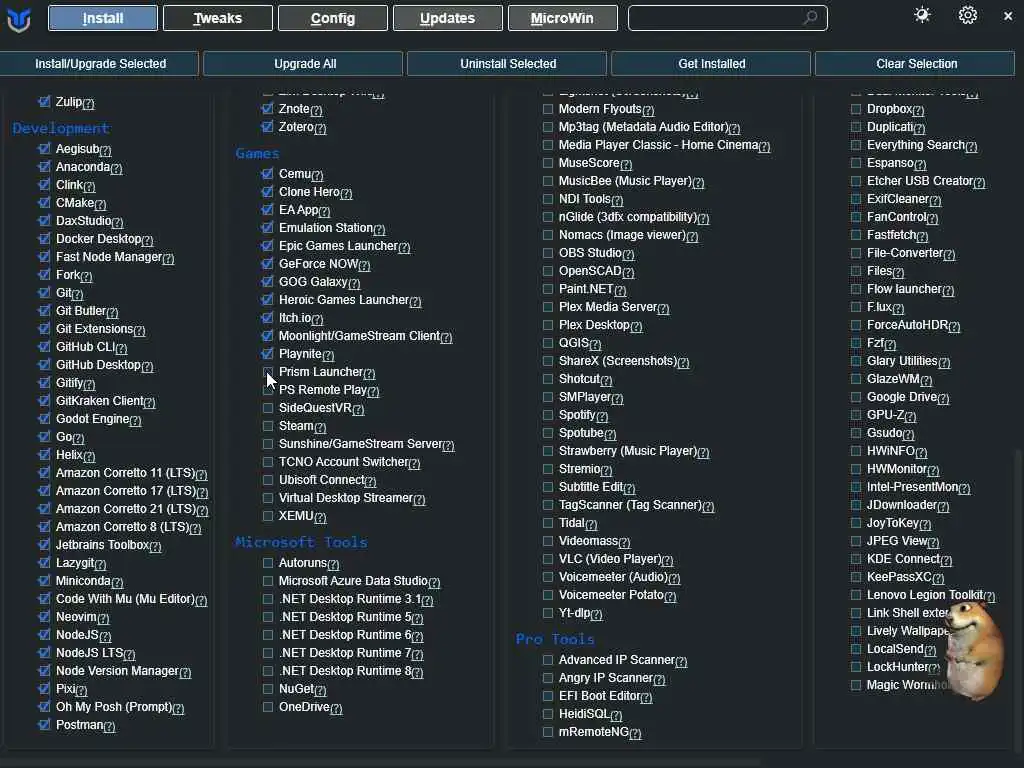The height and width of the screenshot is (768, 1024).
Task: Click the Jetbrains Toolbox label
Action: (x=103, y=545)
